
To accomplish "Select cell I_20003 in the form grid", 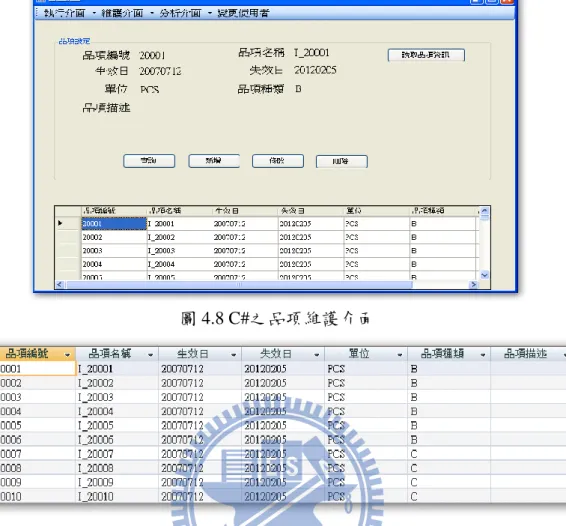I will [x=180, y=251].
